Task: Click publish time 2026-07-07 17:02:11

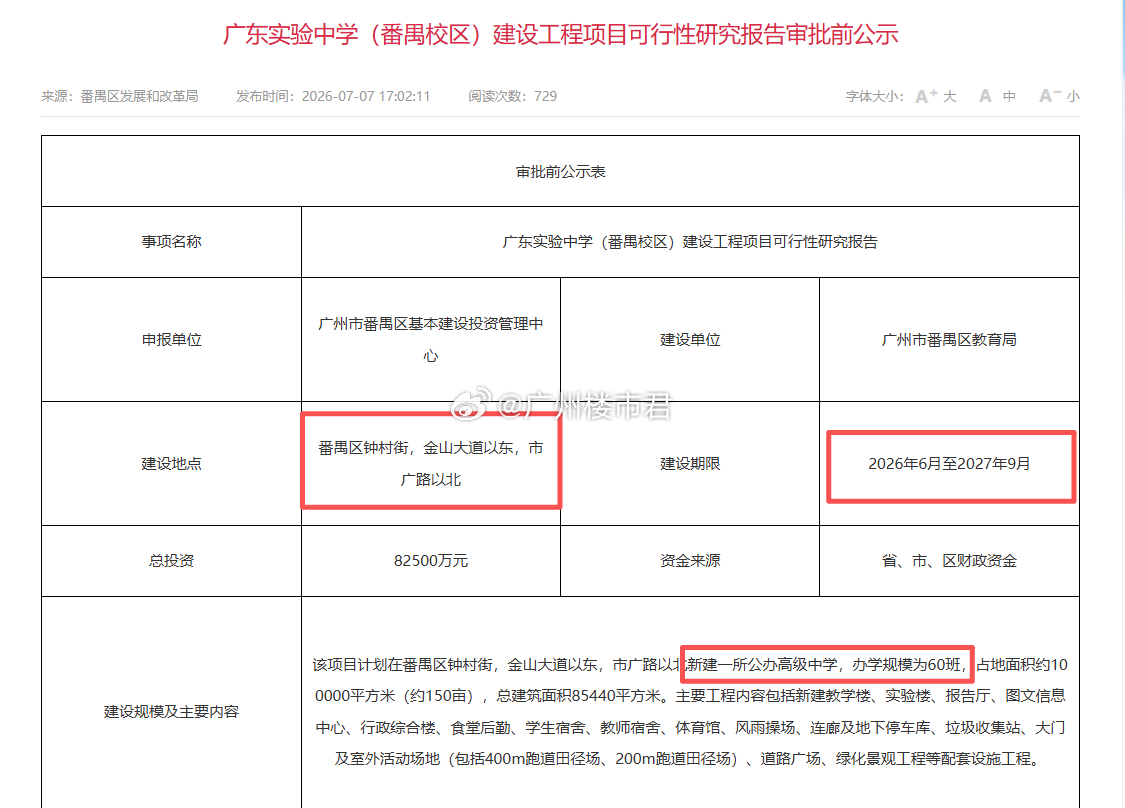Action: click(x=366, y=96)
